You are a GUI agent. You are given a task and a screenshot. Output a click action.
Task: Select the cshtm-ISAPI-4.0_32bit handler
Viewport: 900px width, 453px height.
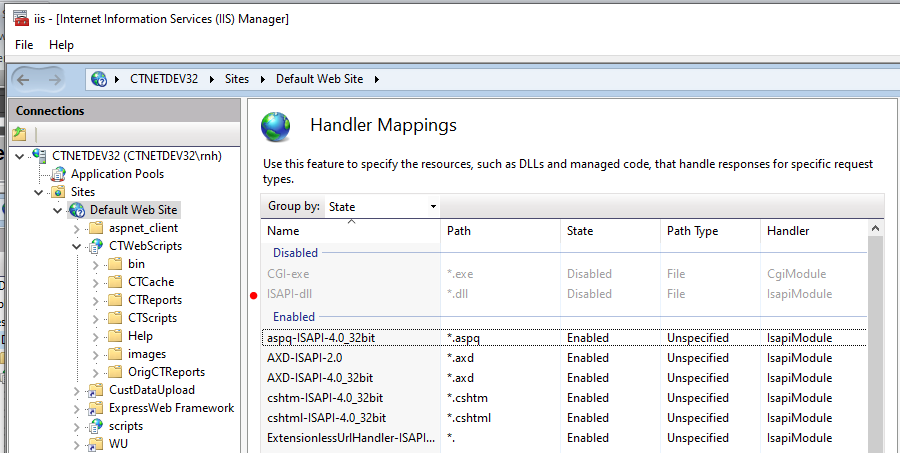[x=564, y=398]
